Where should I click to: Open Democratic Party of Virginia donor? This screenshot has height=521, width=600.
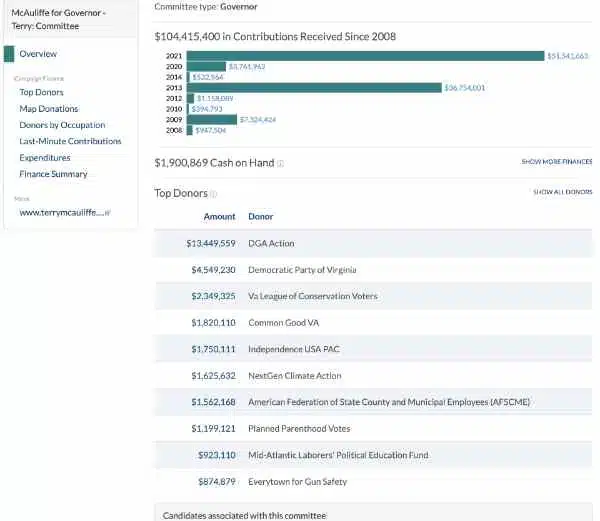(x=302, y=270)
